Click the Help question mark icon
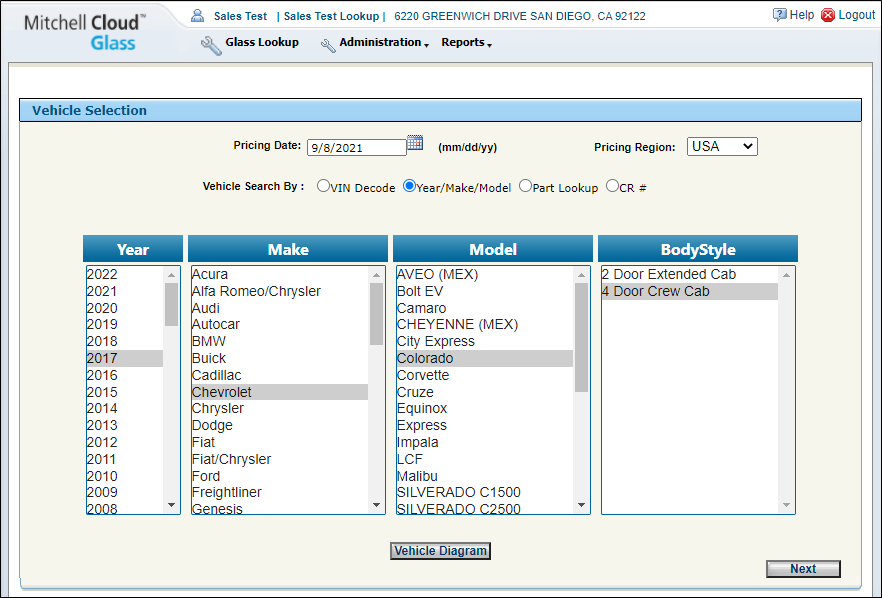The height and width of the screenshot is (598, 882). (x=780, y=15)
